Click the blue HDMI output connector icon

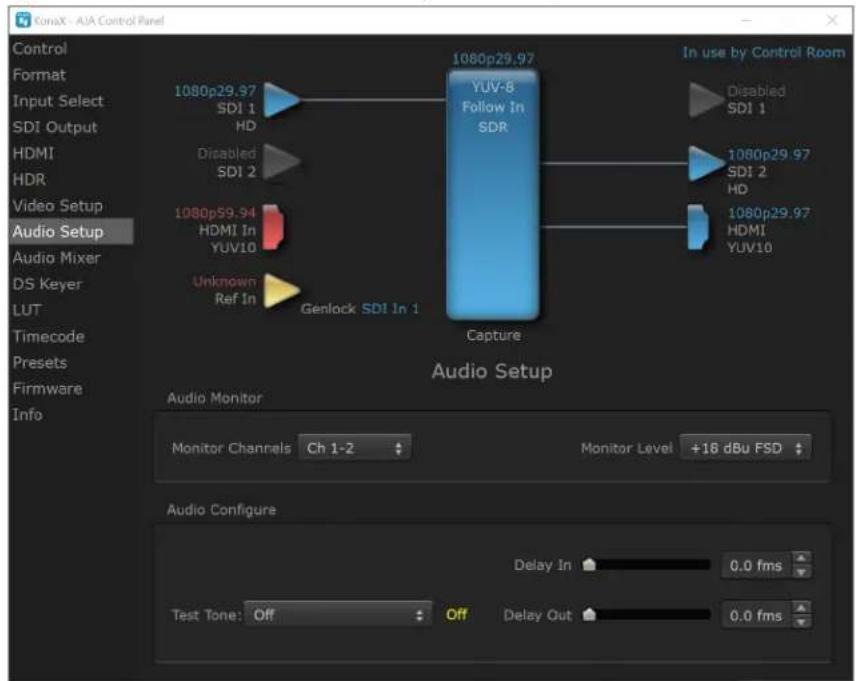[698, 227]
